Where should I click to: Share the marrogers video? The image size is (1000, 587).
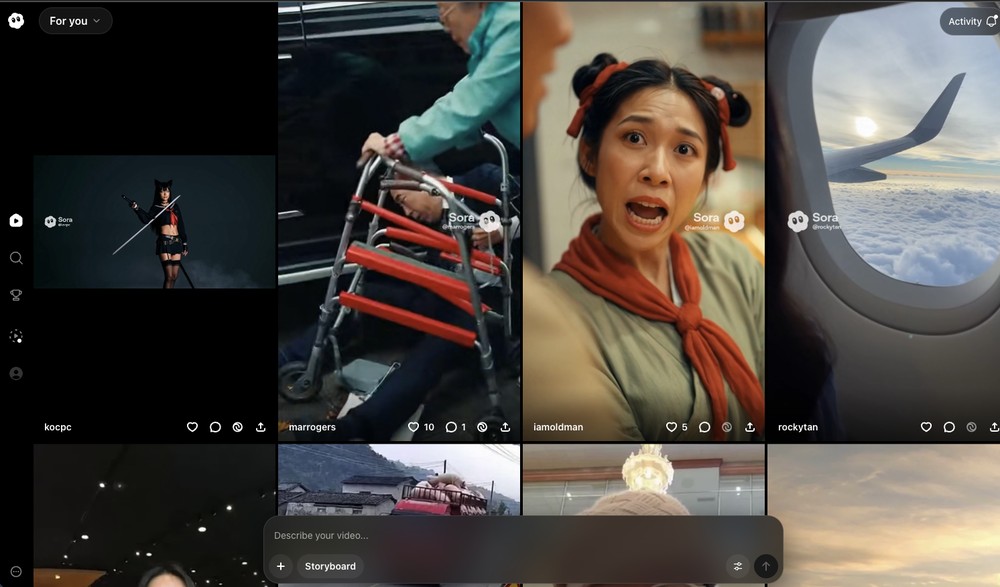pyautogui.click(x=505, y=427)
